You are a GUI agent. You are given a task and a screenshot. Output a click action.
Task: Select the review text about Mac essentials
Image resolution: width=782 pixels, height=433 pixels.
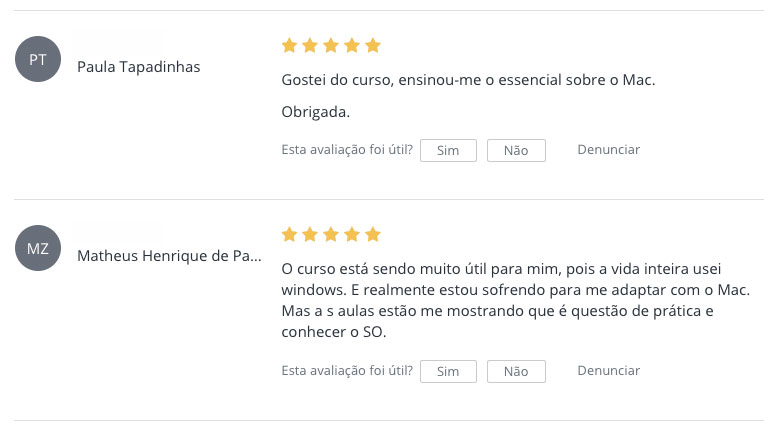(468, 80)
